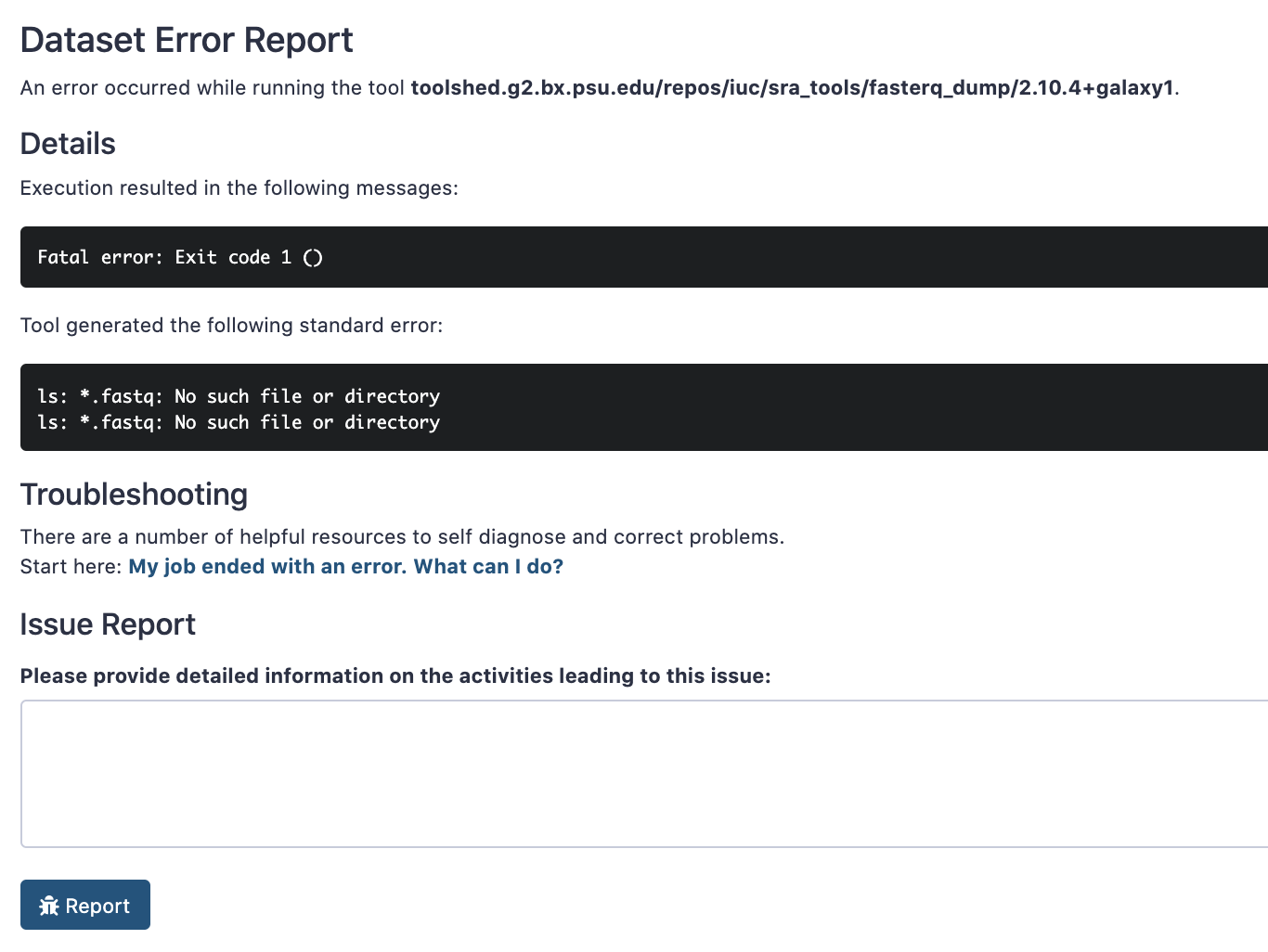Click "There are a number of helpful resources" text
The width and height of the screenshot is (1268, 952).
402,536
